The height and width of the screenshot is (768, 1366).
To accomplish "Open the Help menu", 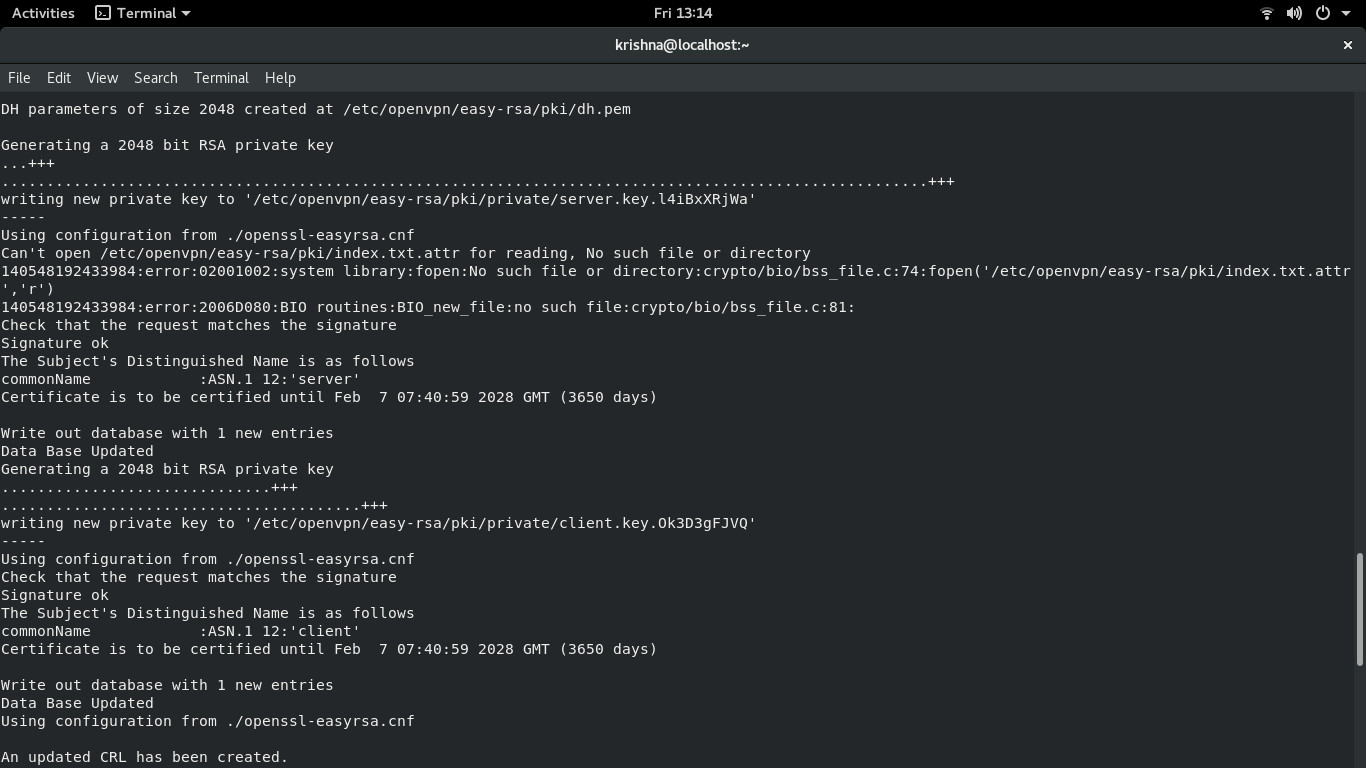I will pos(280,78).
